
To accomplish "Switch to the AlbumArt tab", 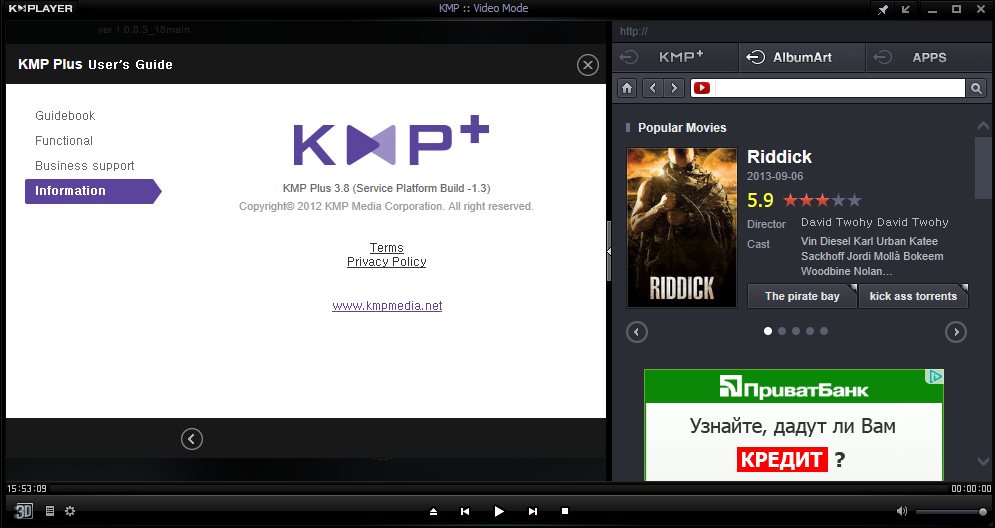I will click(x=801, y=57).
